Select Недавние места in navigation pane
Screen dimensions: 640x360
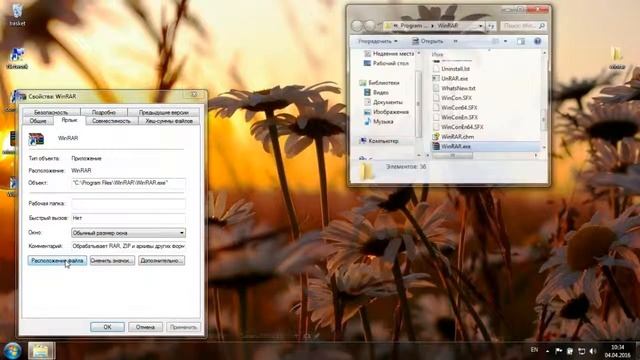(389, 53)
